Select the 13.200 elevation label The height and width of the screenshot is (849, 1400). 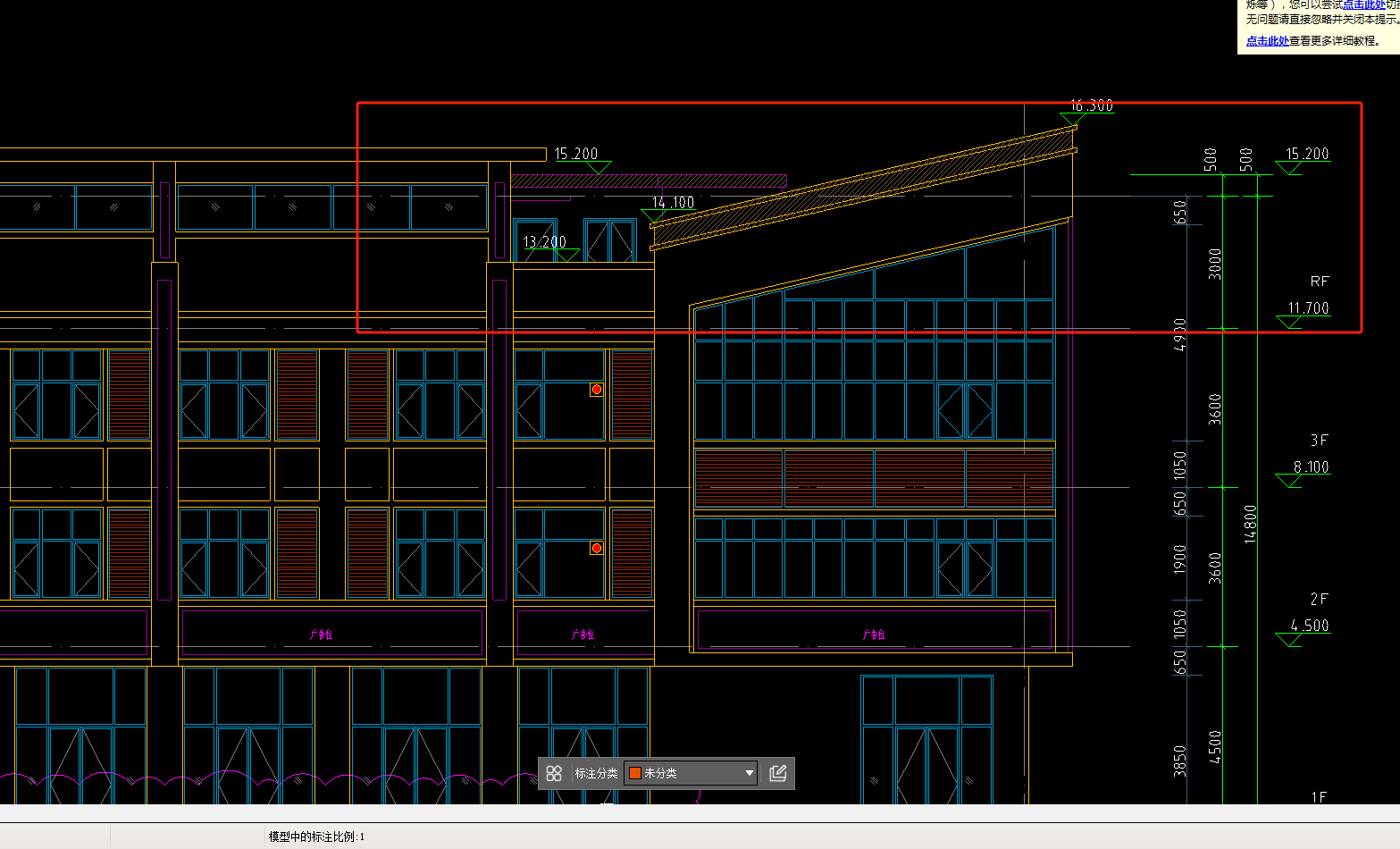point(544,242)
